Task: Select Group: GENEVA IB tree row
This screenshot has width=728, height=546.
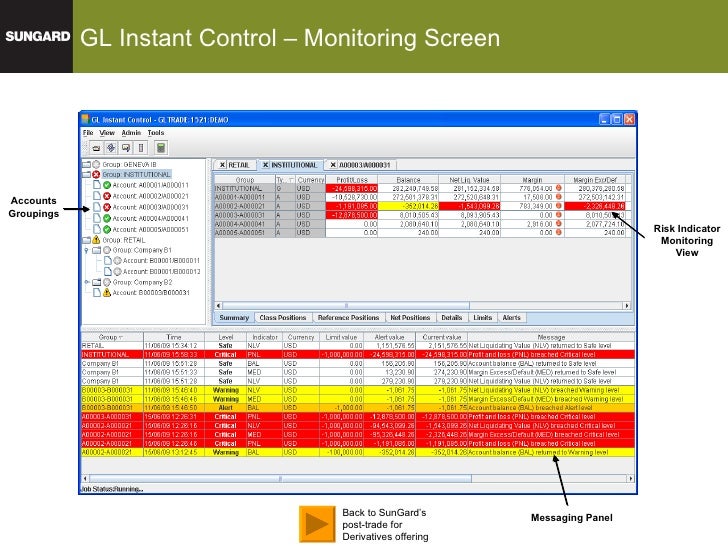Action: click(129, 164)
